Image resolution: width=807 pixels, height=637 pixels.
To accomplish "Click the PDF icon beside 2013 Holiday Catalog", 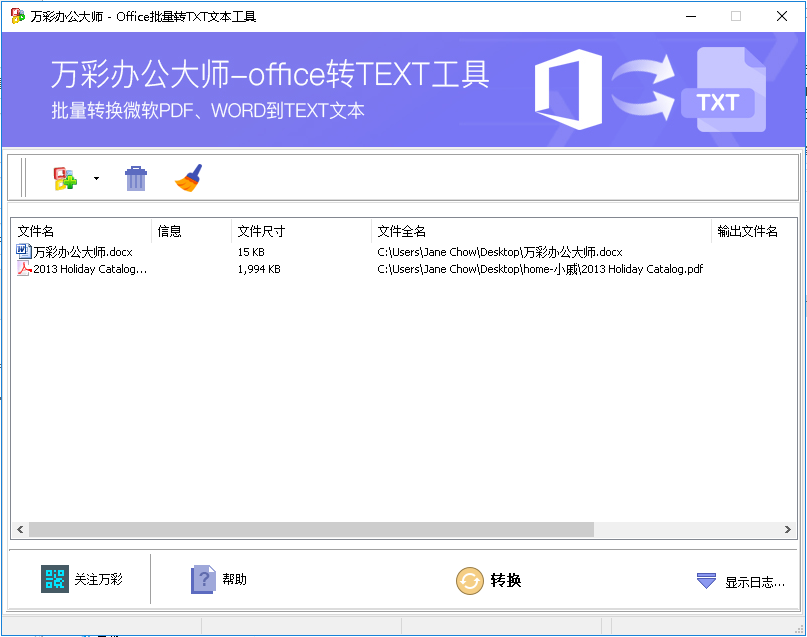I will click(24, 269).
